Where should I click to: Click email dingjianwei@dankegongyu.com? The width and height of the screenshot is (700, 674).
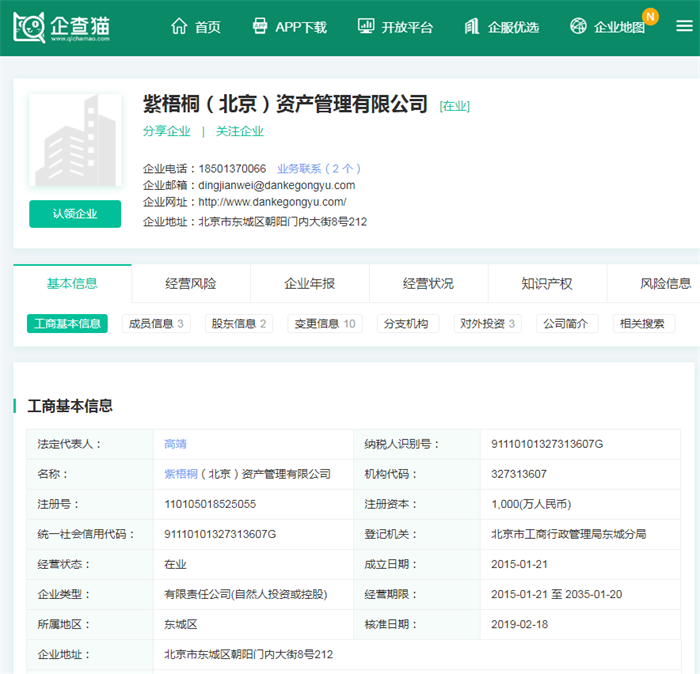tap(277, 185)
